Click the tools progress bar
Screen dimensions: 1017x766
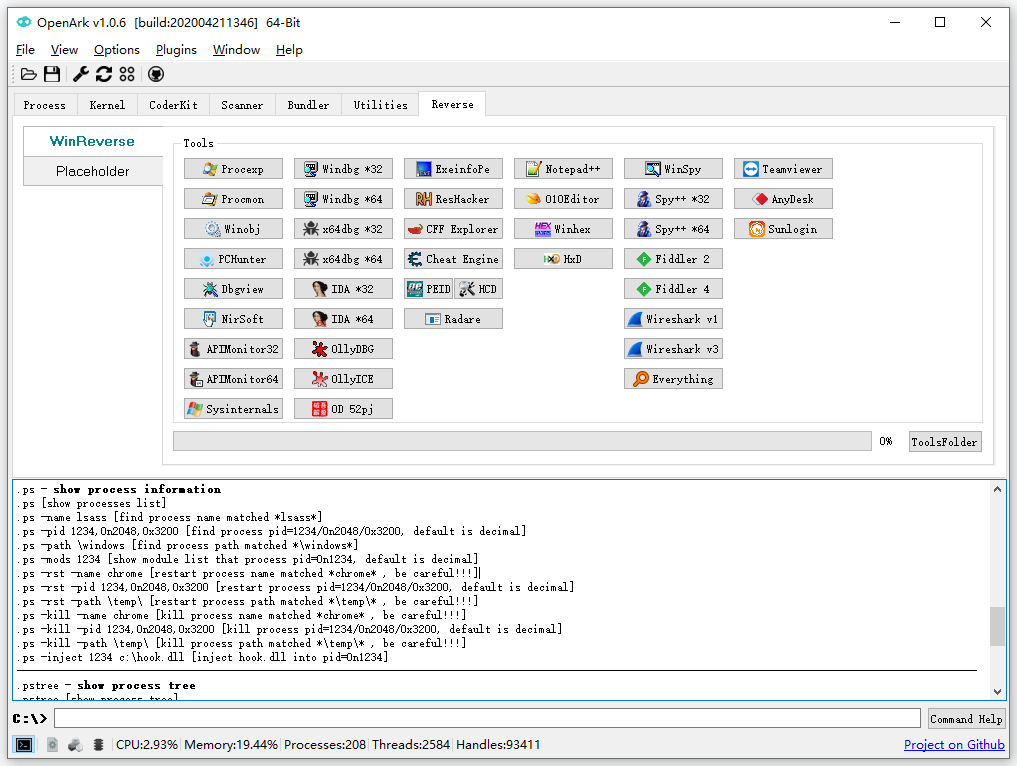[x=522, y=441]
